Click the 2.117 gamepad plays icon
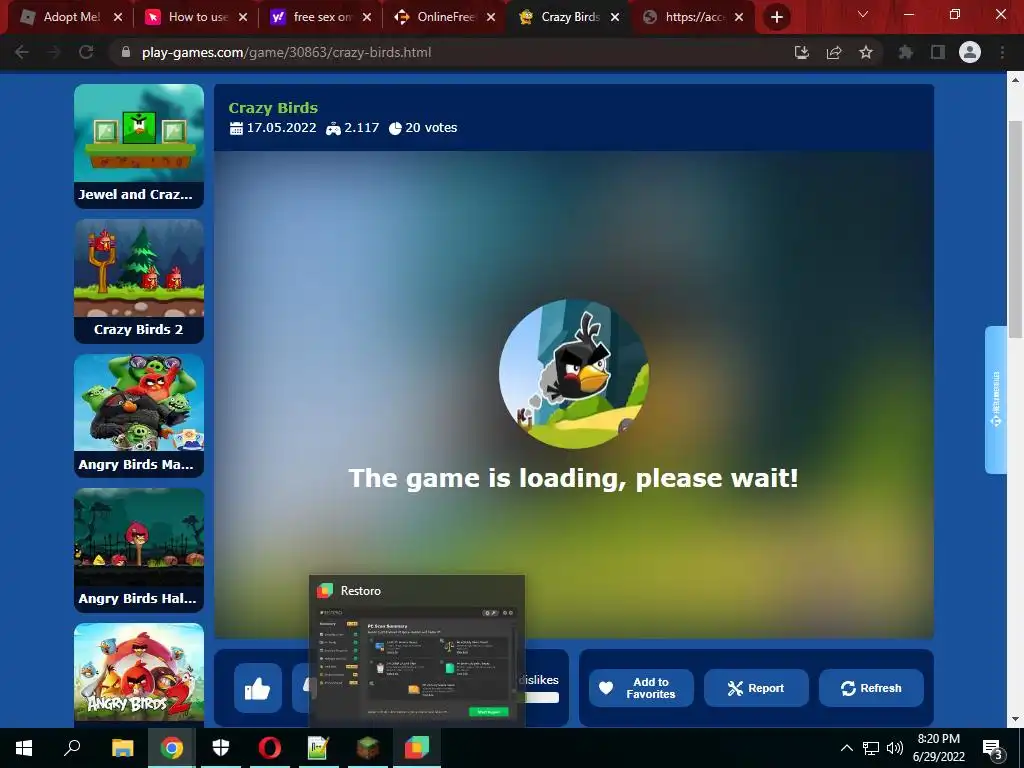 pos(333,129)
